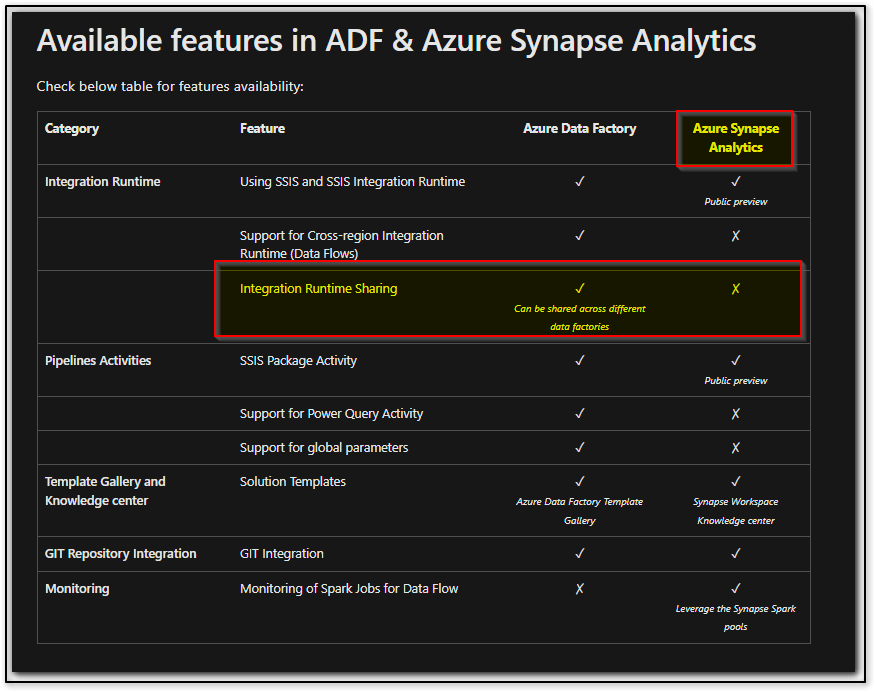Click the 'Feature' column header
The width and height of the screenshot is (875, 692).
click(262, 128)
